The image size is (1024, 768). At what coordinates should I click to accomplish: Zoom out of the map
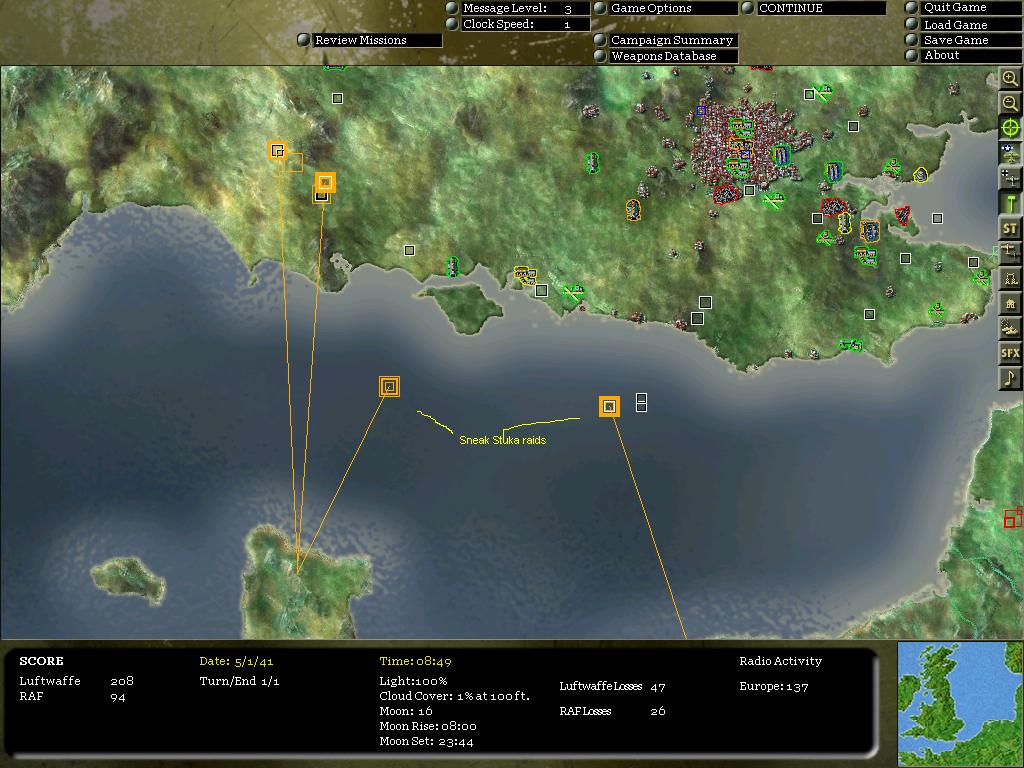click(1010, 103)
